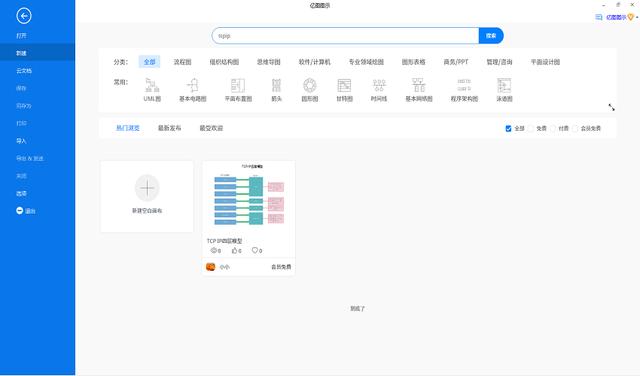Viewport: 640px width, 376px height.
Task: Select the 思维导图 category
Action: (x=269, y=62)
